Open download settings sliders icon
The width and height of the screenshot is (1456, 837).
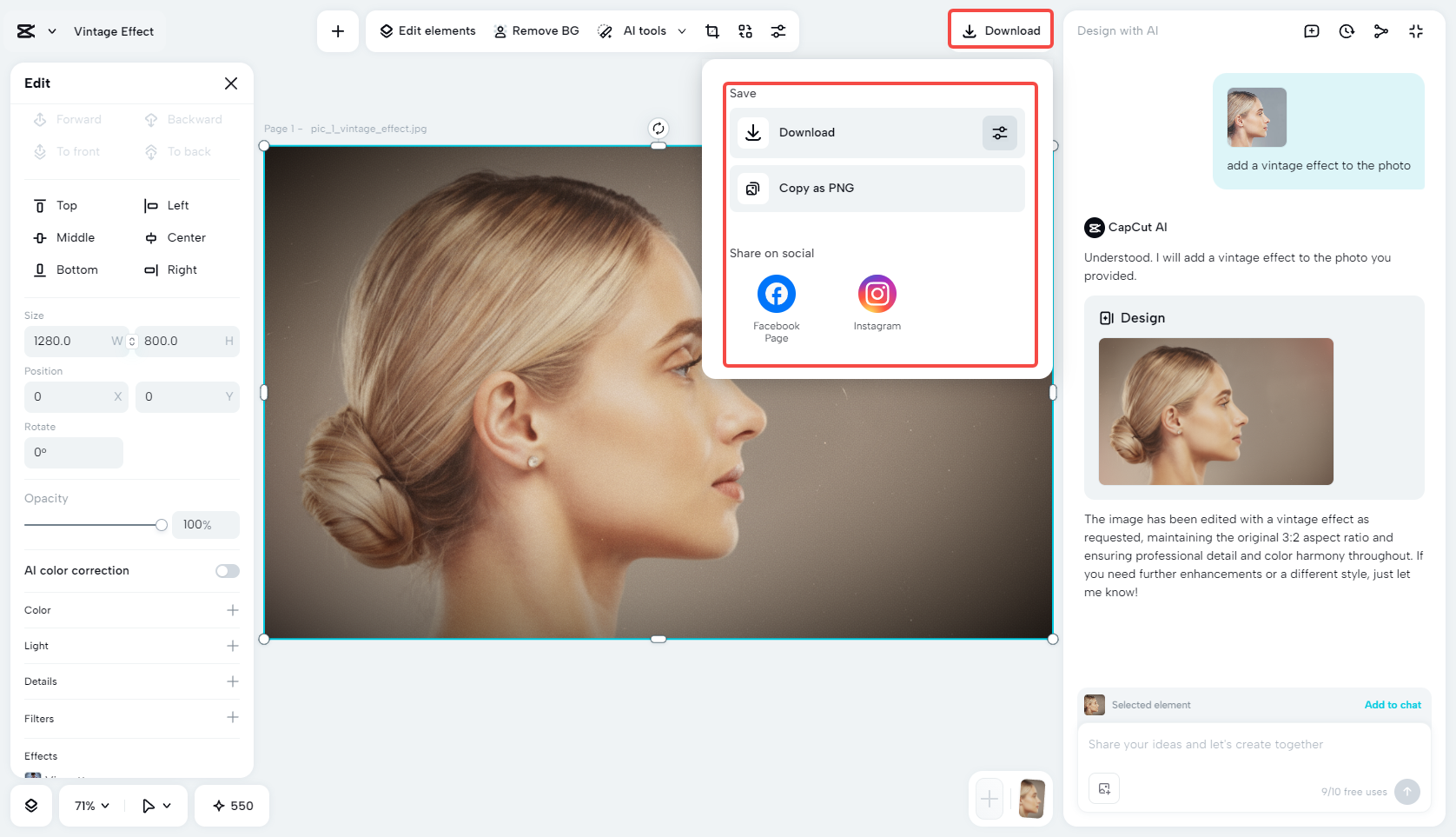[x=1000, y=133]
